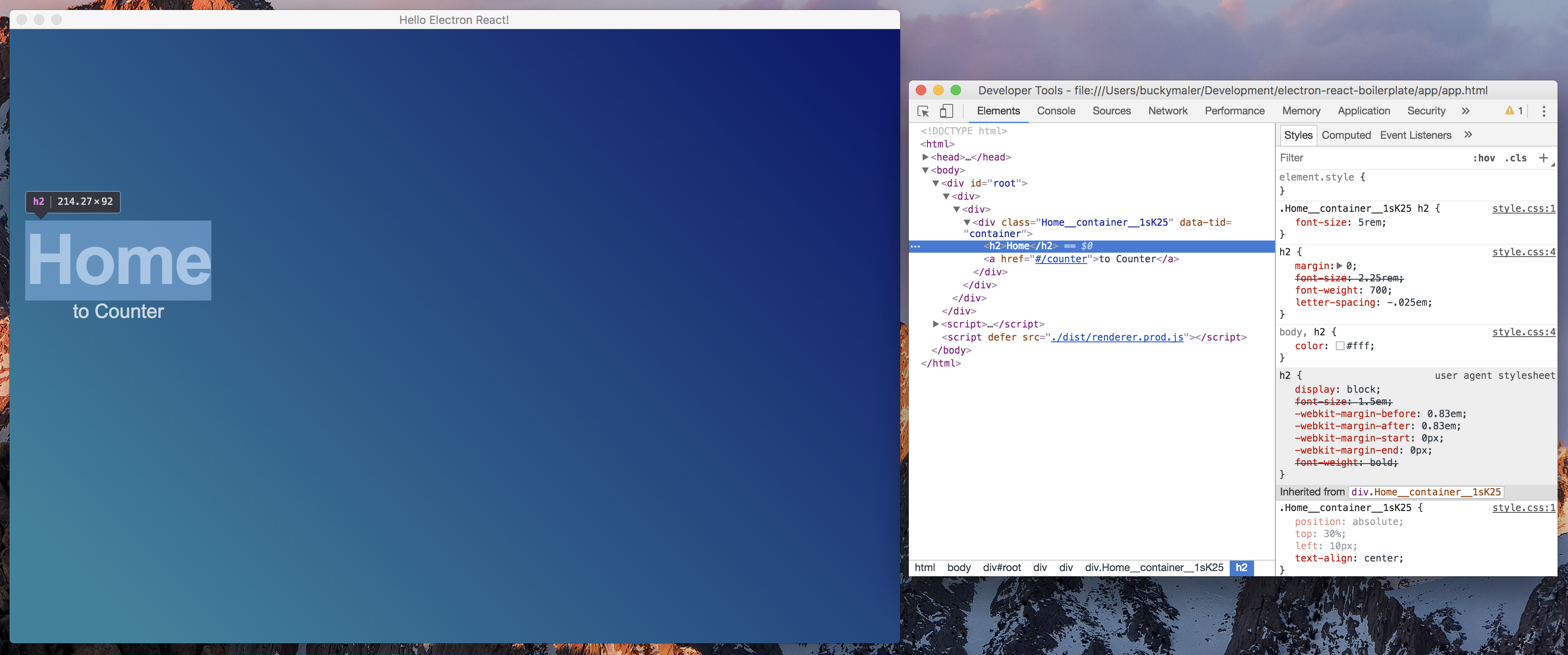Open the Security tab
This screenshot has height=655, width=1568.
(1426, 111)
